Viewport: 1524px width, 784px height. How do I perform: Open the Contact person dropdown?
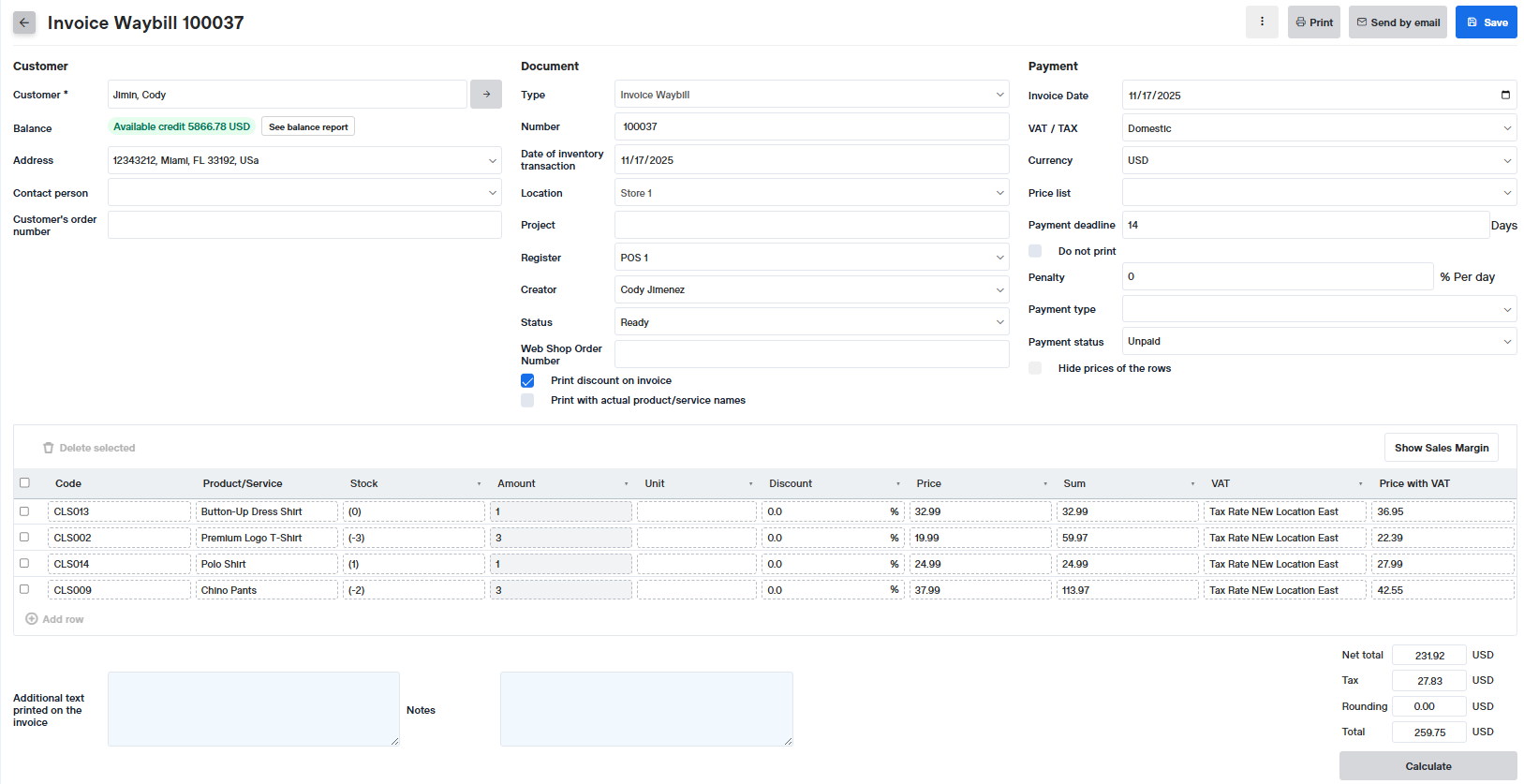(x=304, y=193)
